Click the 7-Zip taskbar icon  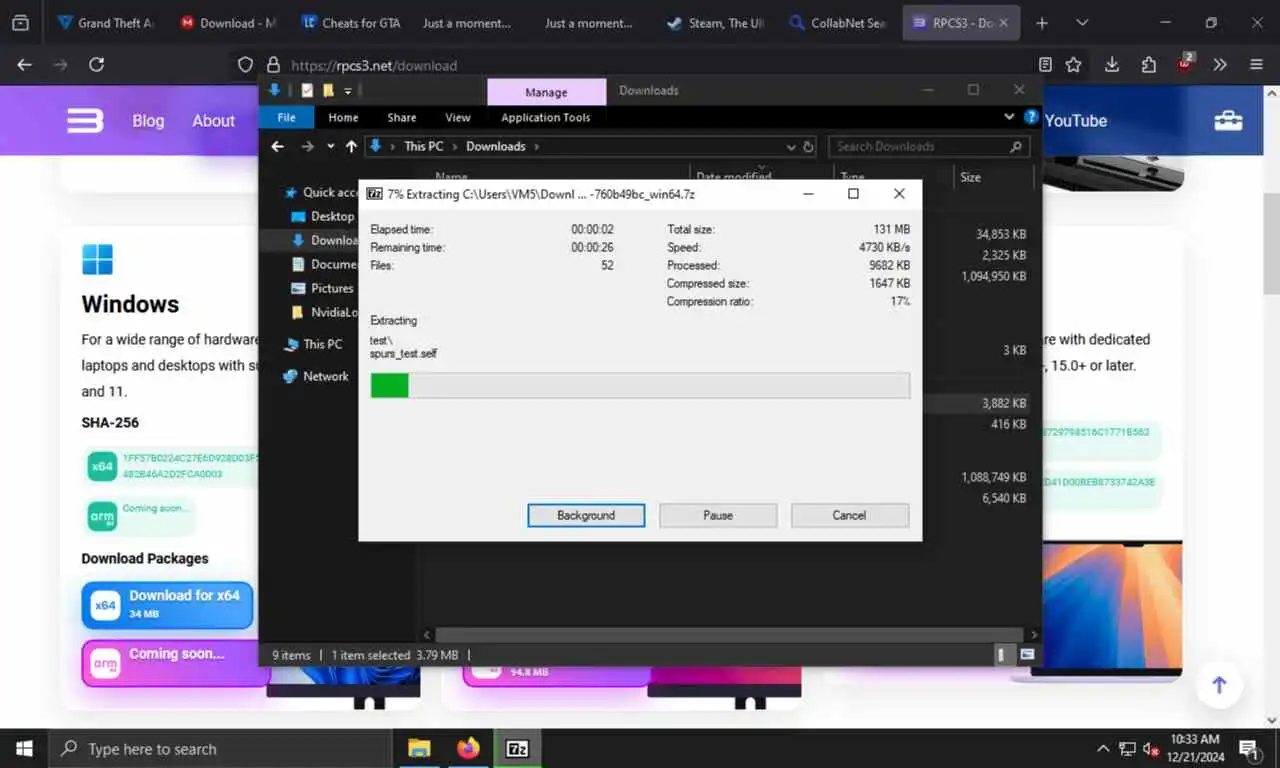[x=517, y=748]
